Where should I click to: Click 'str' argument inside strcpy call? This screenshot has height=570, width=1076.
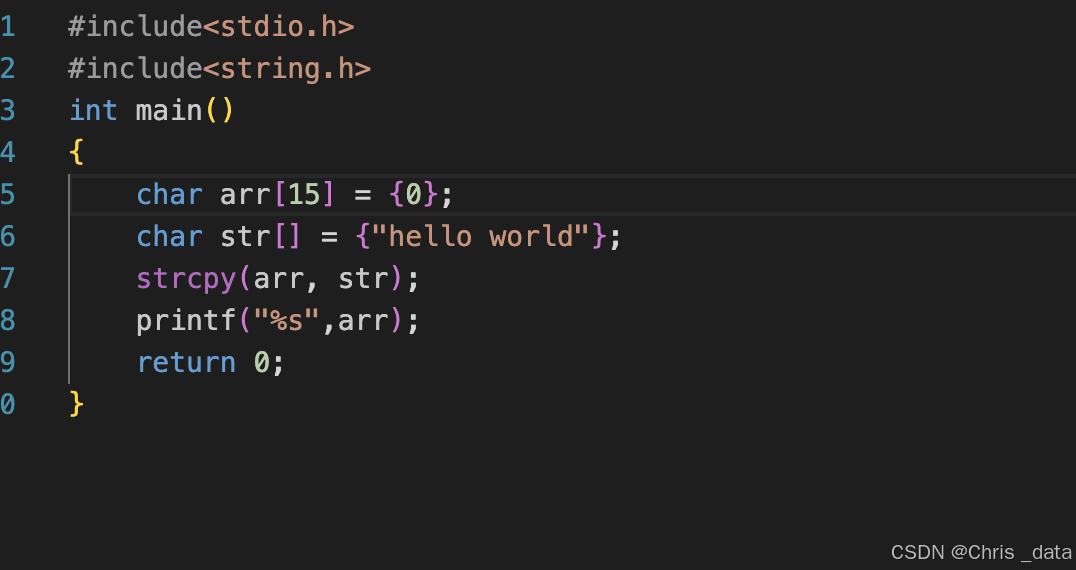point(363,279)
